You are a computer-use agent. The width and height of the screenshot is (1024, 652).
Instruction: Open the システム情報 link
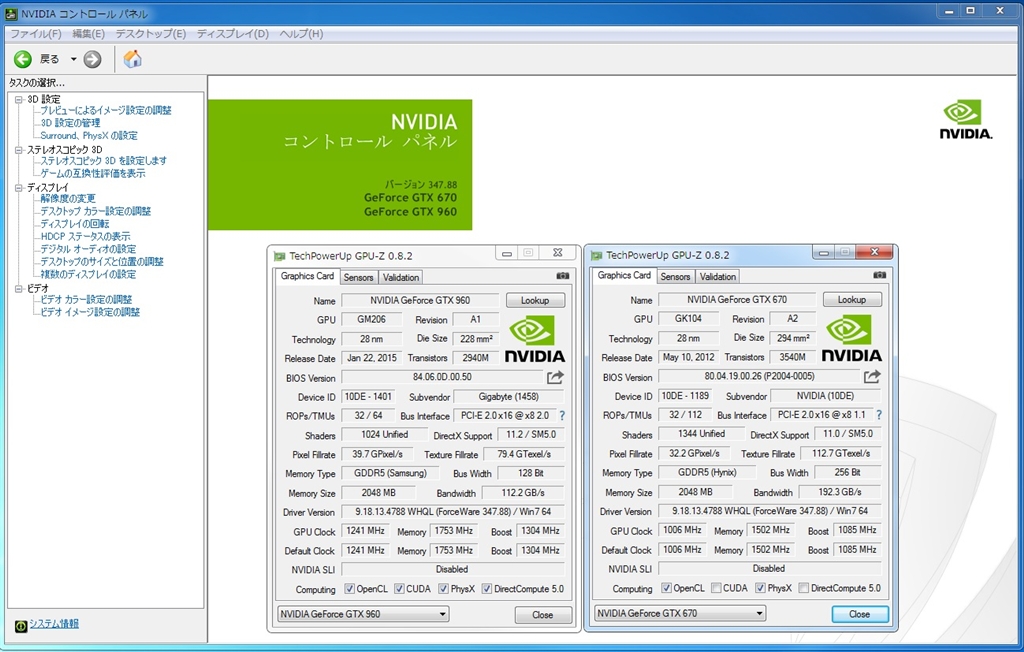click(x=53, y=624)
